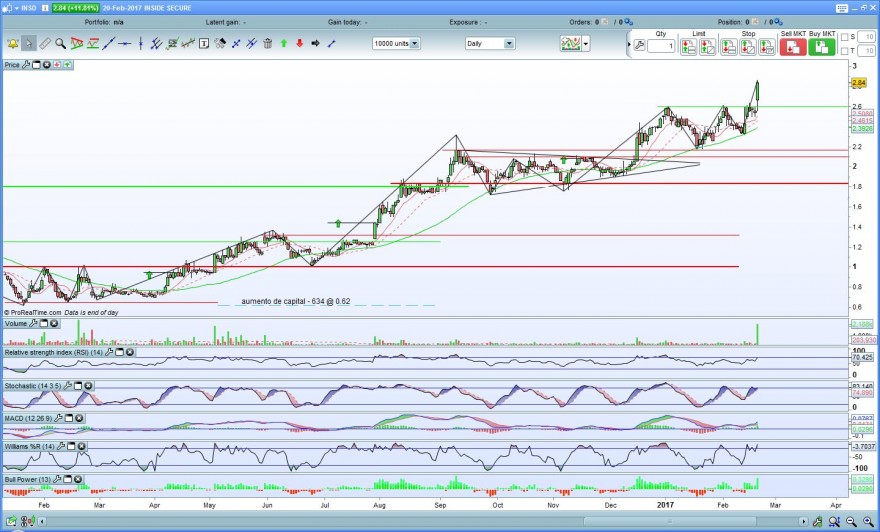Click the alert bell icon
880x532 pixels.
(12, 44)
